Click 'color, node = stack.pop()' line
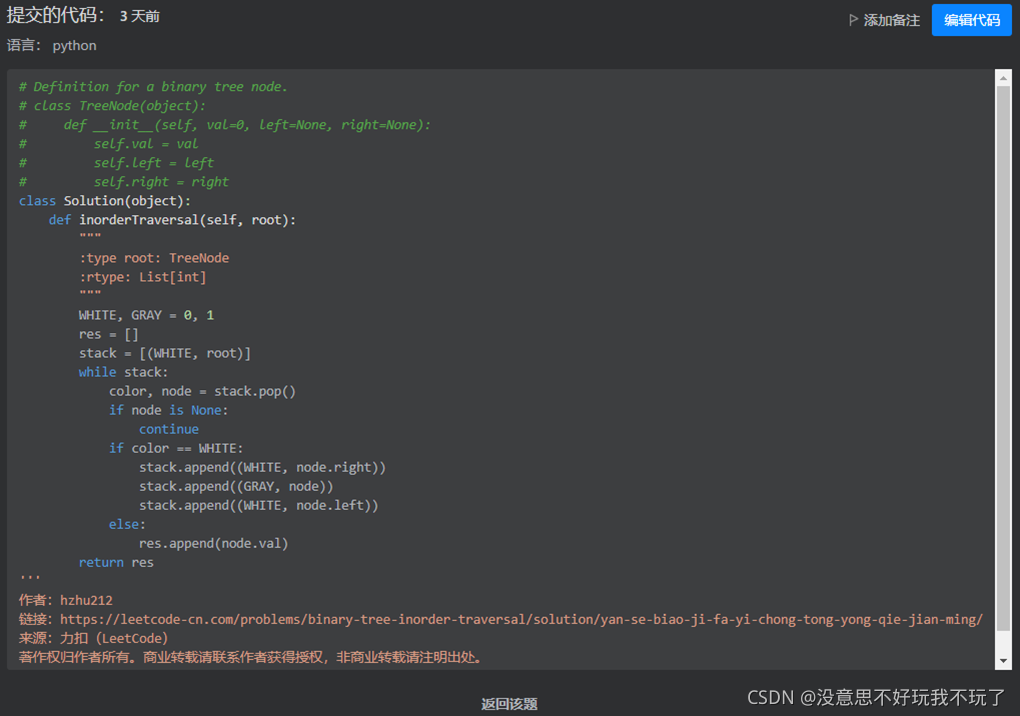 pyautogui.click(x=202, y=391)
